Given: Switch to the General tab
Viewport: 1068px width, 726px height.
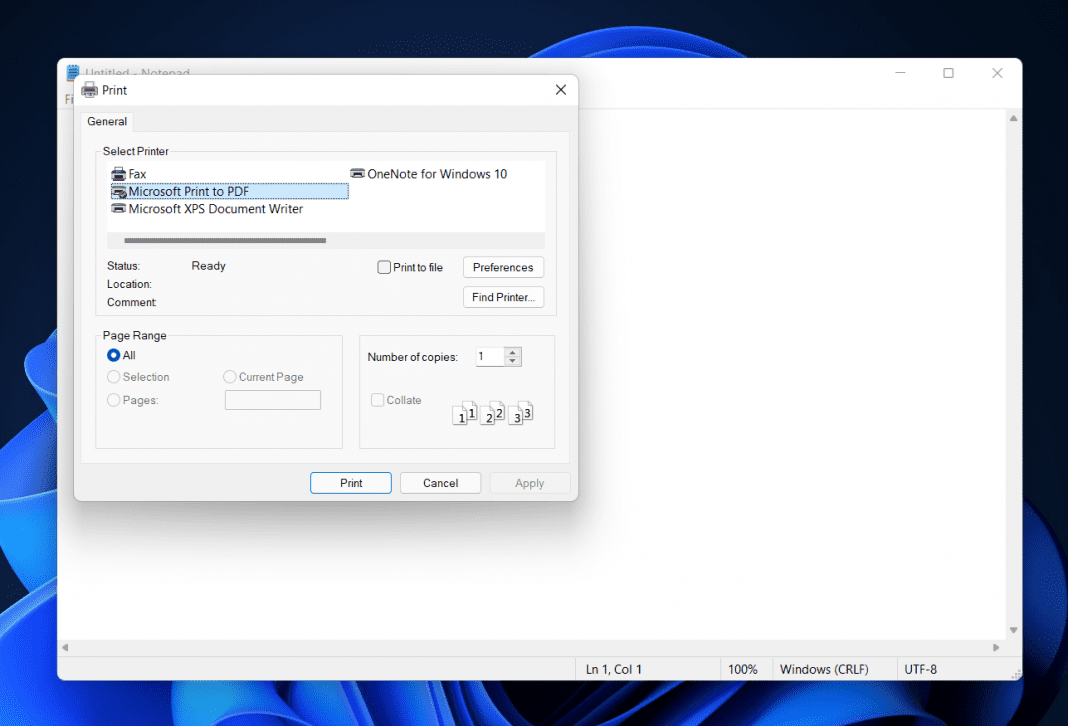Looking at the screenshot, I should [106, 121].
